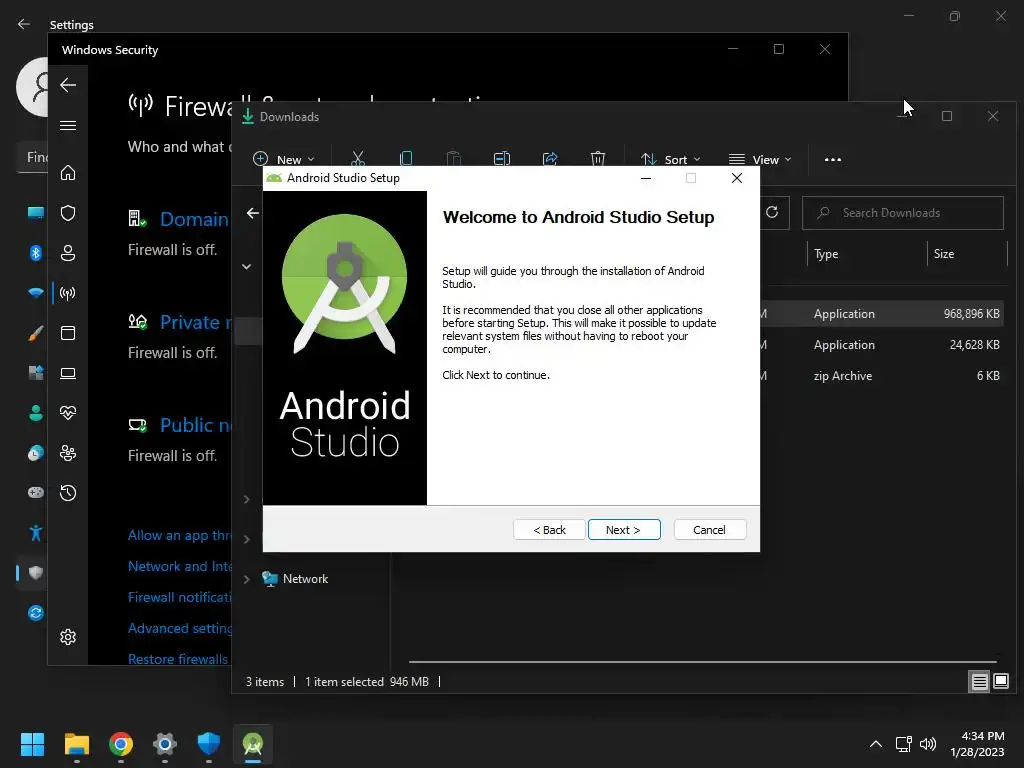1024x768 pixels.
Task: Click Allow an app through firewall link
Action: point(180,536)
